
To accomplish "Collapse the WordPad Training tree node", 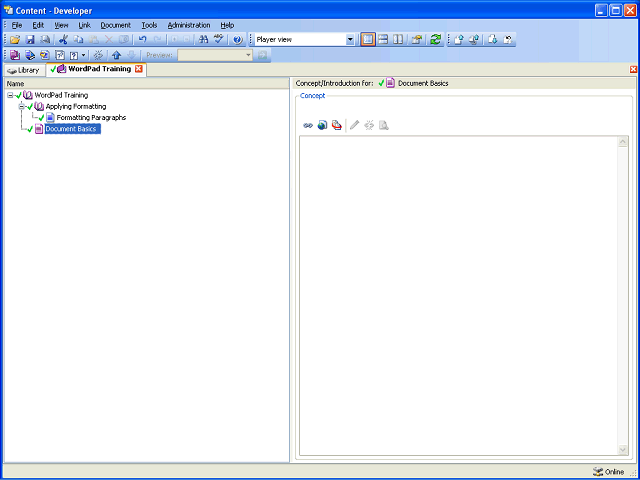I will pos(10,95).
